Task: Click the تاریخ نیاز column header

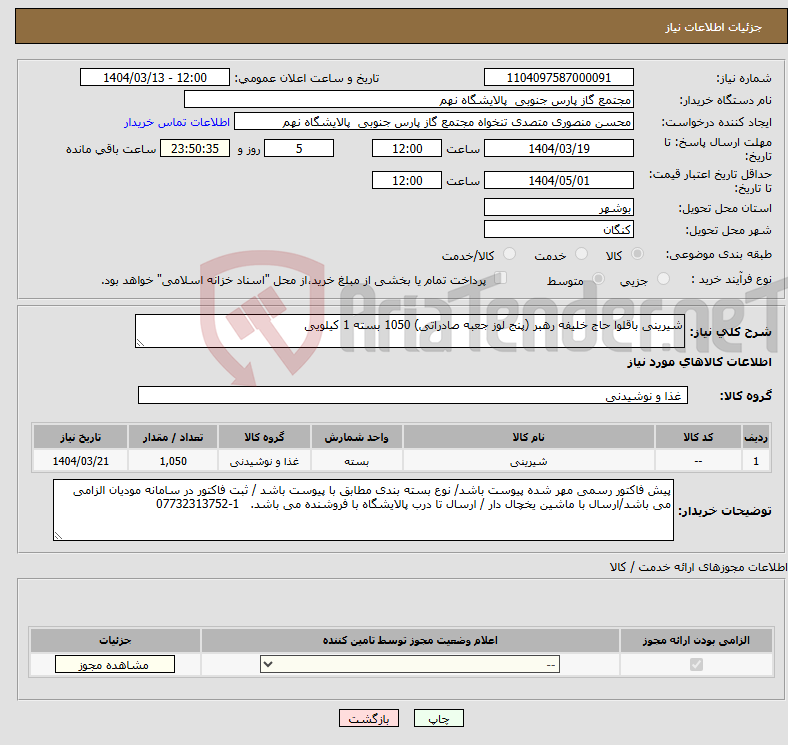Action: click(x=80, y=437)
